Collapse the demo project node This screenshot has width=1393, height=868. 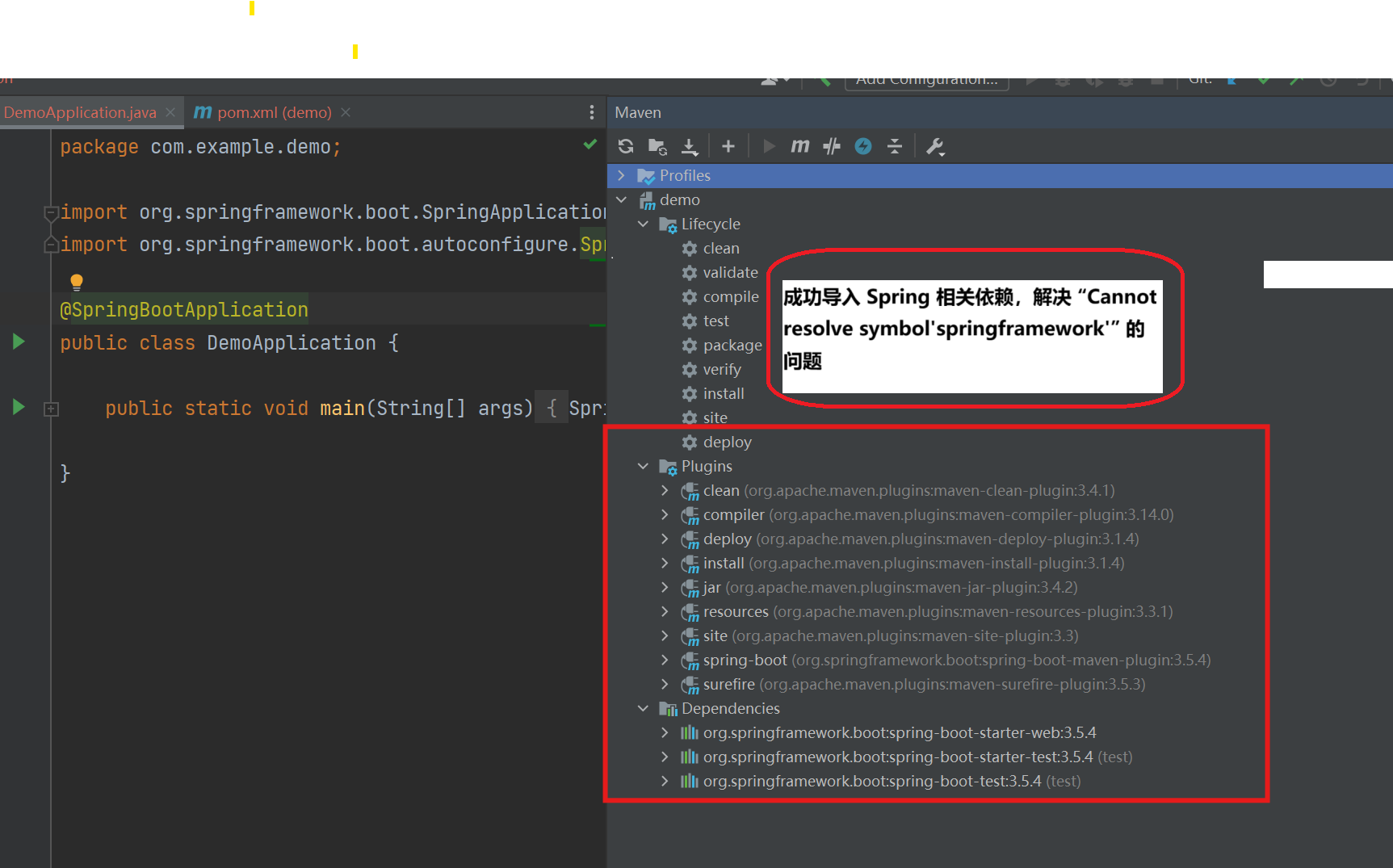[x=622, y=199]
